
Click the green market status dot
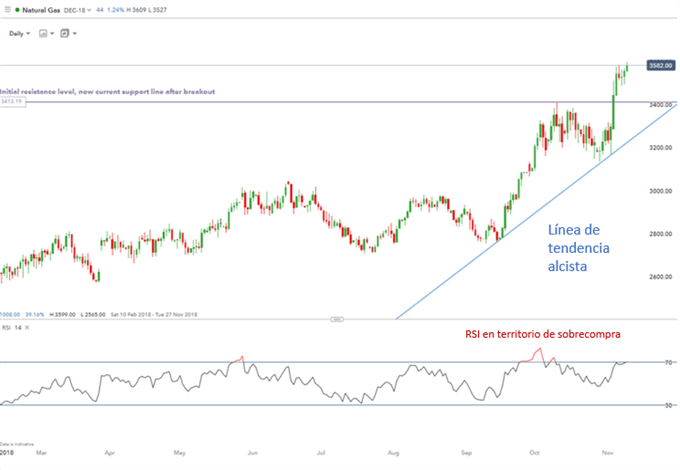pos(17,10)
